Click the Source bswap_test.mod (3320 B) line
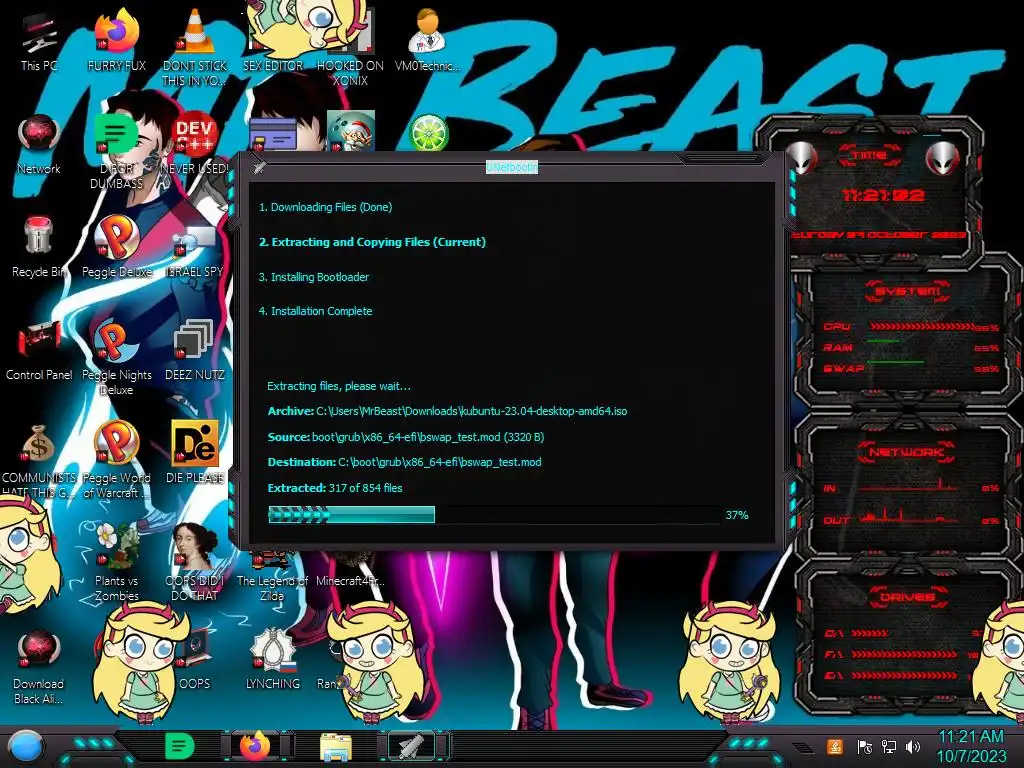 point(406,437)
